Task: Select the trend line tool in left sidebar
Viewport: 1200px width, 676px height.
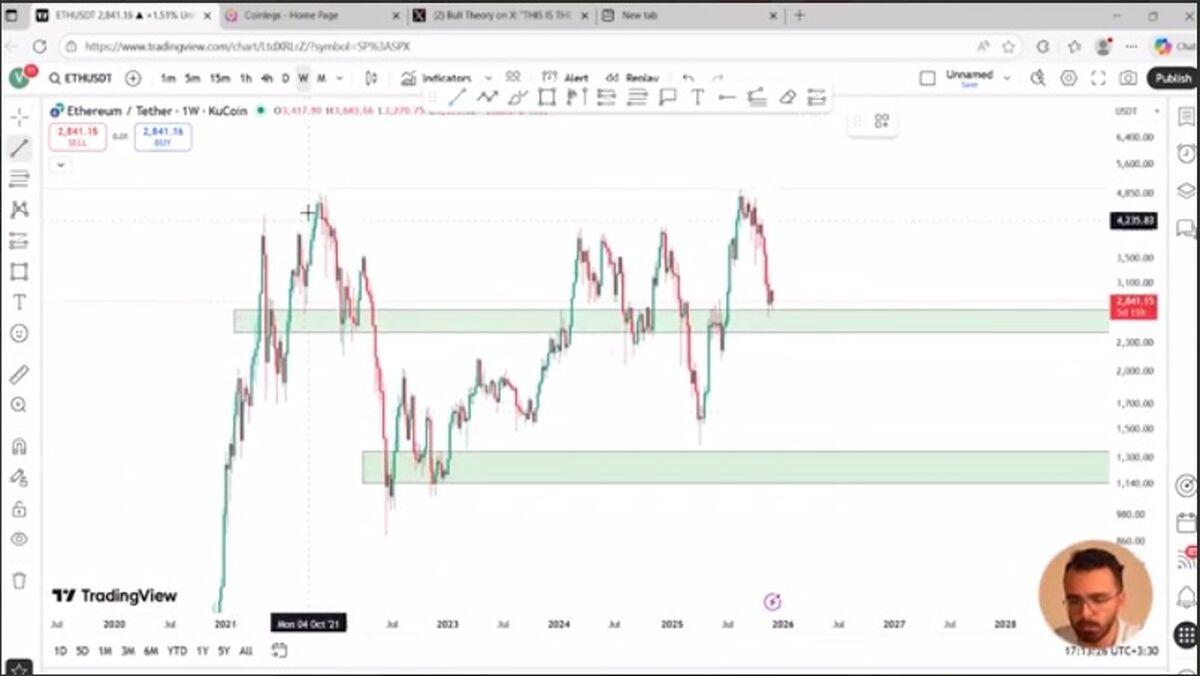Action: click(19, 148)
